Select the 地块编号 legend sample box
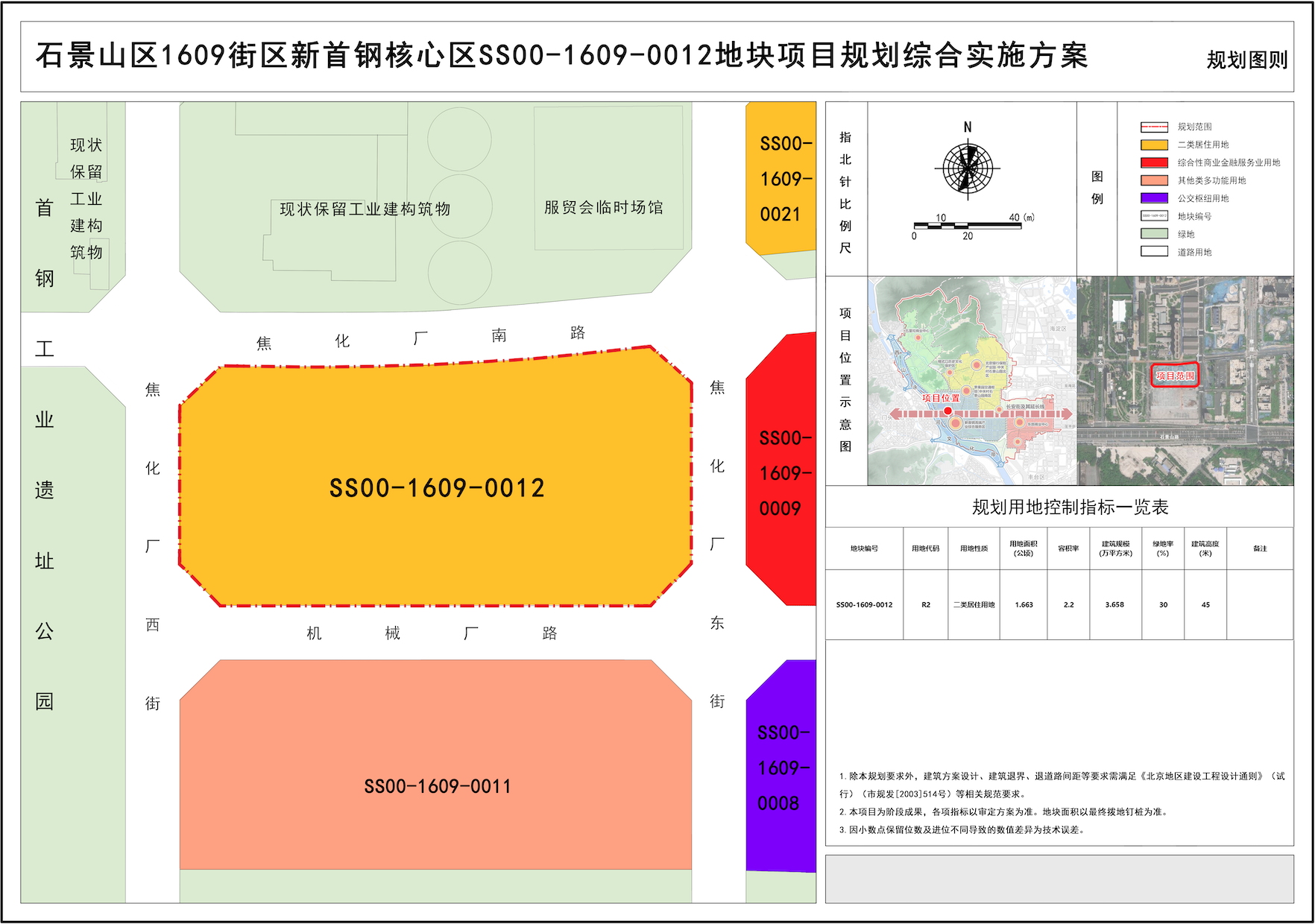 tap(1154, 216)
